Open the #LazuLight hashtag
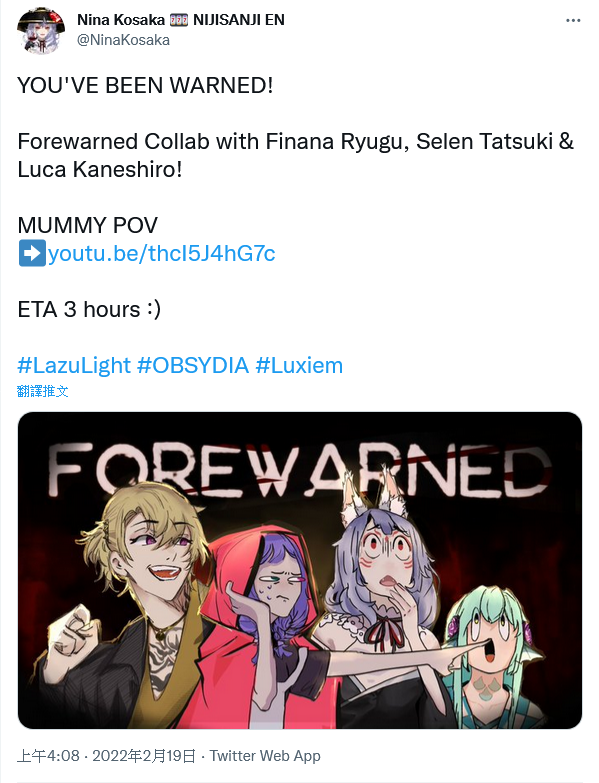This screenshot has height=783, width=599. [x=74, y=366]
